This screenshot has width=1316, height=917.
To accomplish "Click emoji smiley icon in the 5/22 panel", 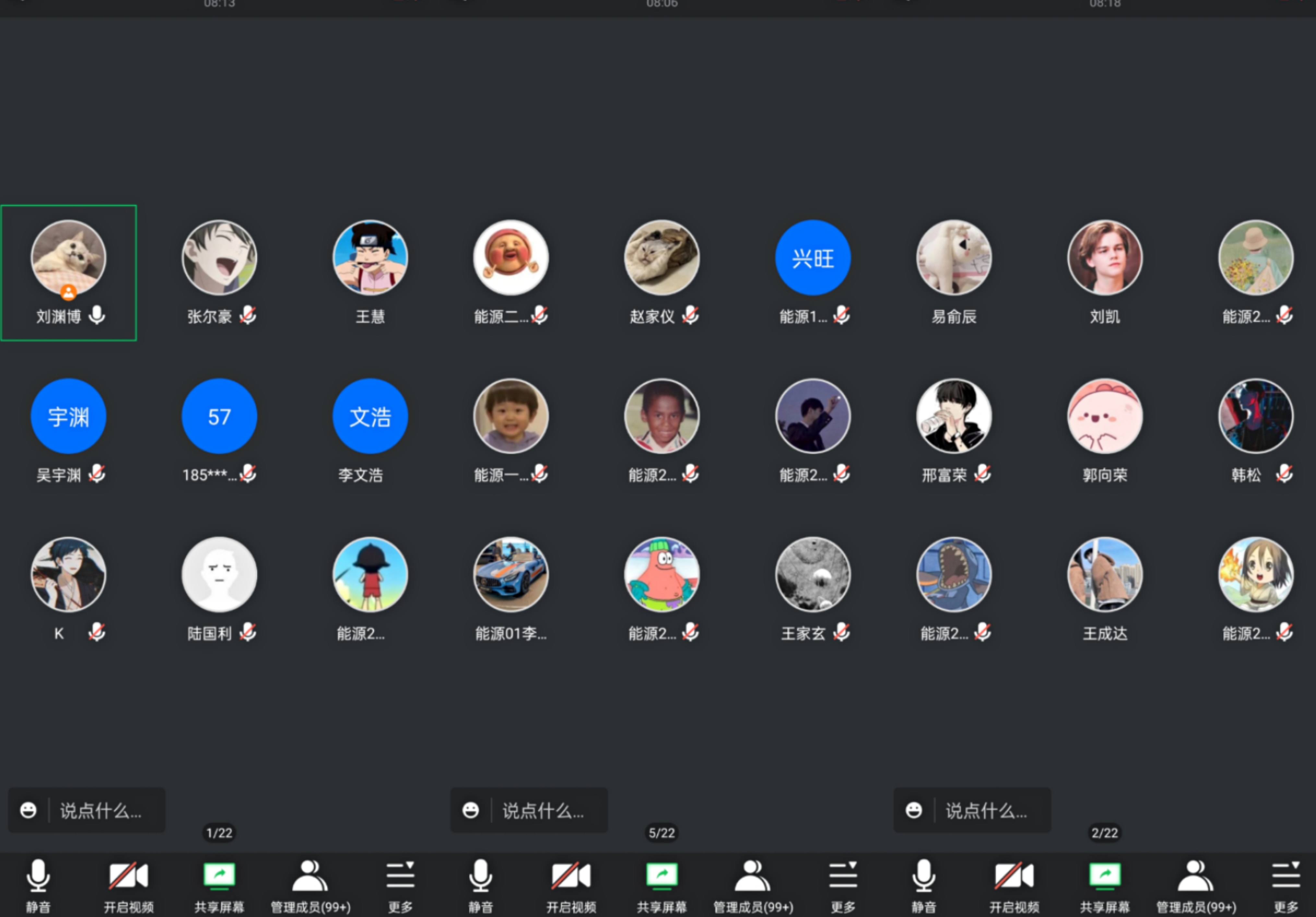I will click(x=470, y=810).
